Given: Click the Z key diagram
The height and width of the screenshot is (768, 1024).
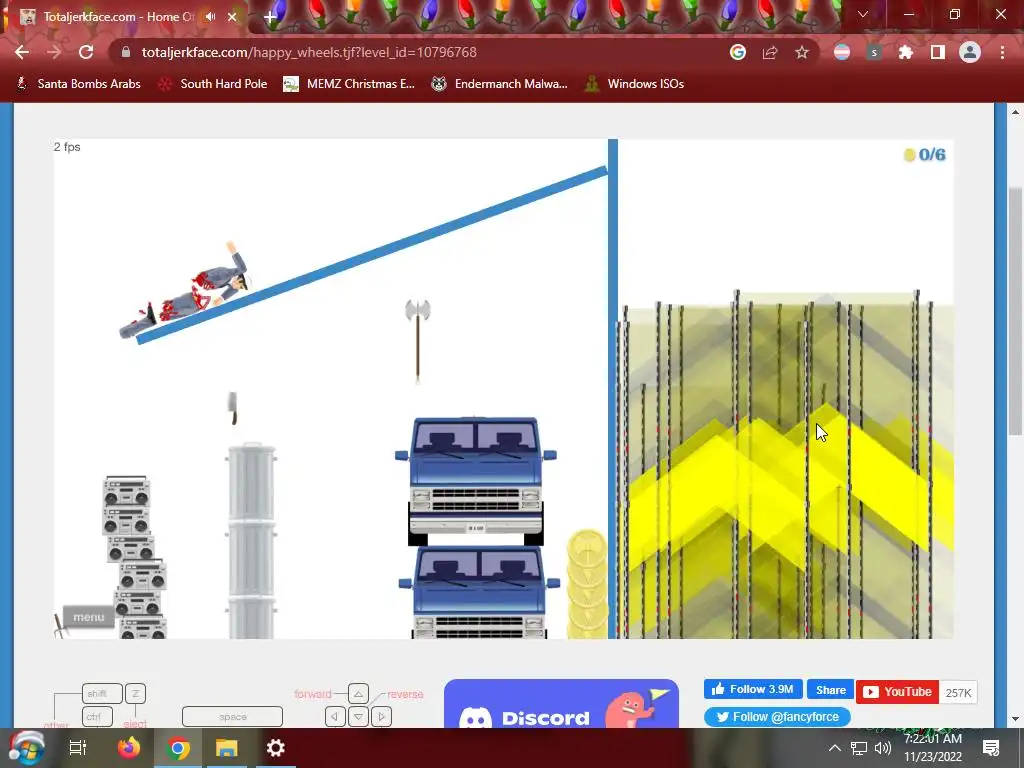Looking at the screenshot, I should coord(135,694).
